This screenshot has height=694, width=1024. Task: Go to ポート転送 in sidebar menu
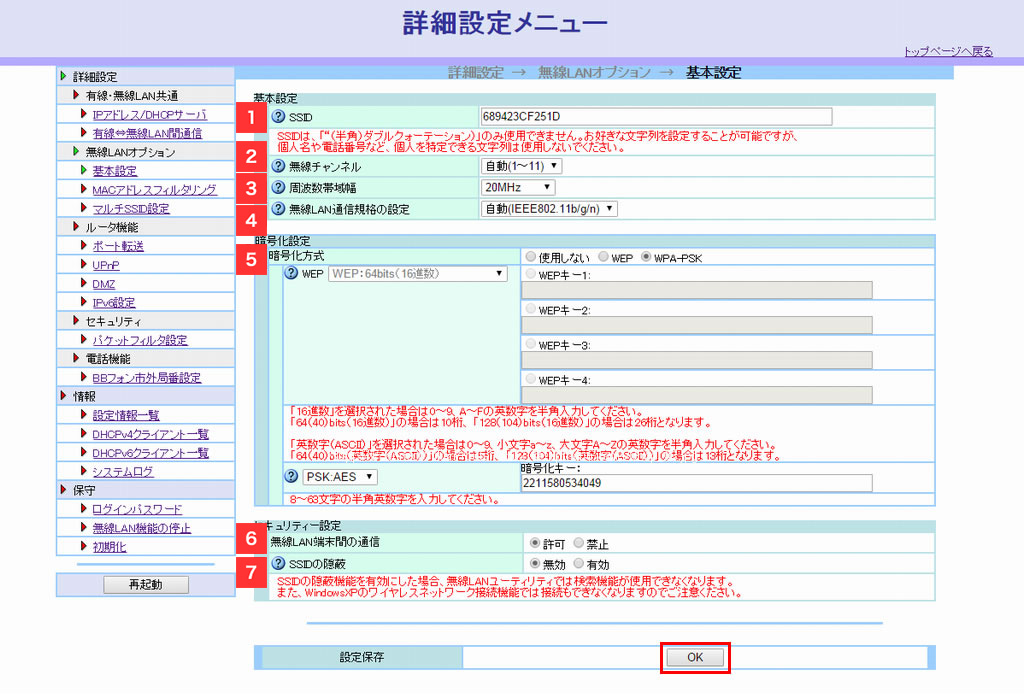(118, 246)
